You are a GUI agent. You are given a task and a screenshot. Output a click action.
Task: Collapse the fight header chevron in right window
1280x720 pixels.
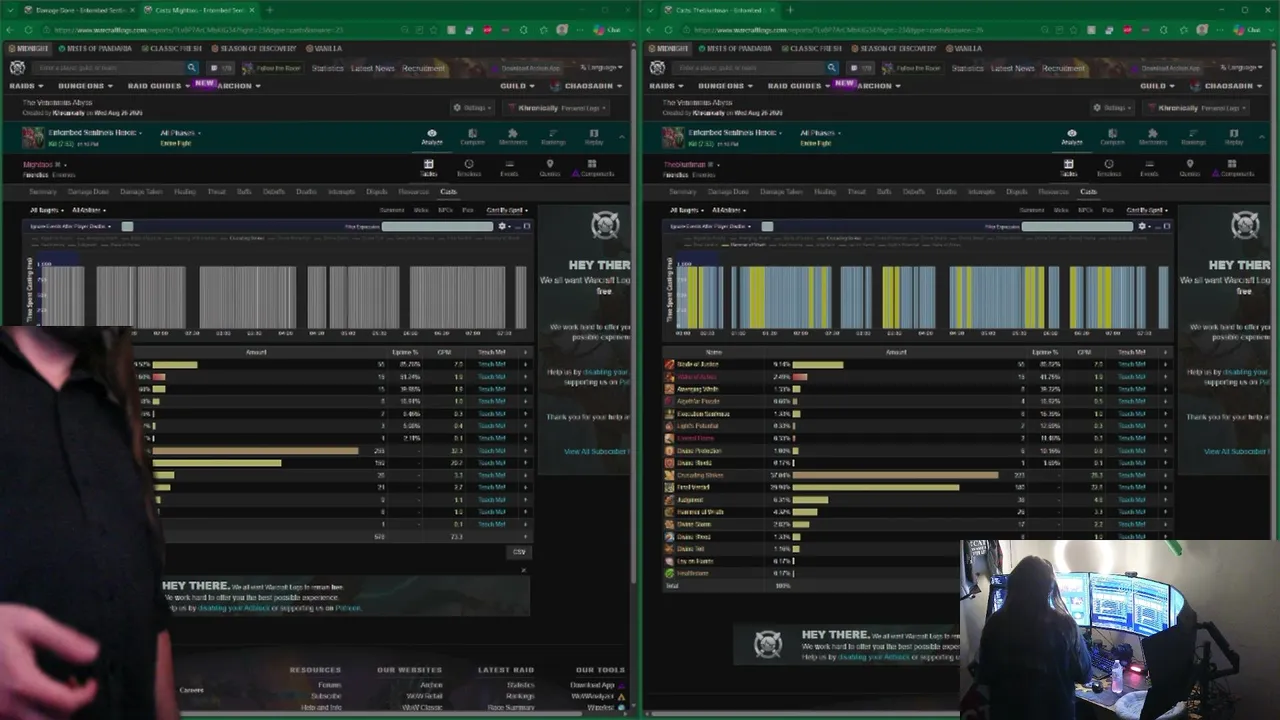(x=1262, y=136)
